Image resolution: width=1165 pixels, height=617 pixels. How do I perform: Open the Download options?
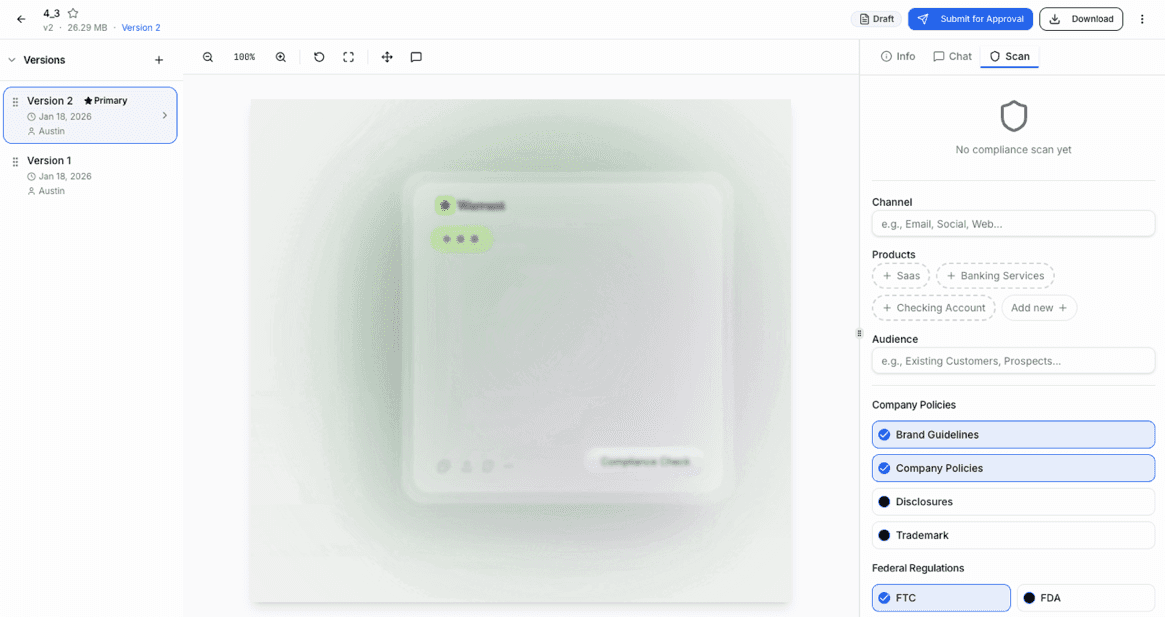coord(1081,18)
